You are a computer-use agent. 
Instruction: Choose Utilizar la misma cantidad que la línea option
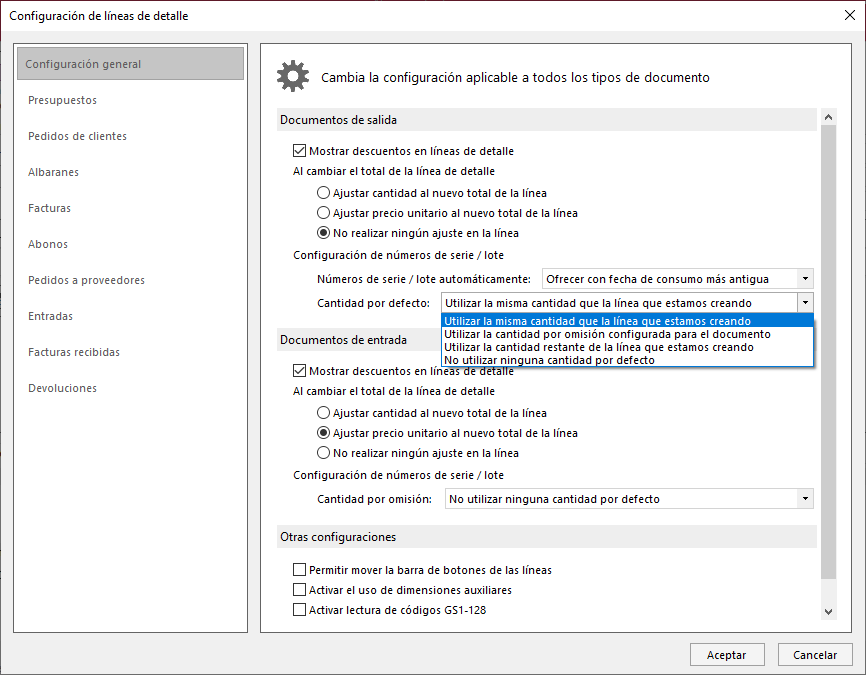(x=627, y=321)
